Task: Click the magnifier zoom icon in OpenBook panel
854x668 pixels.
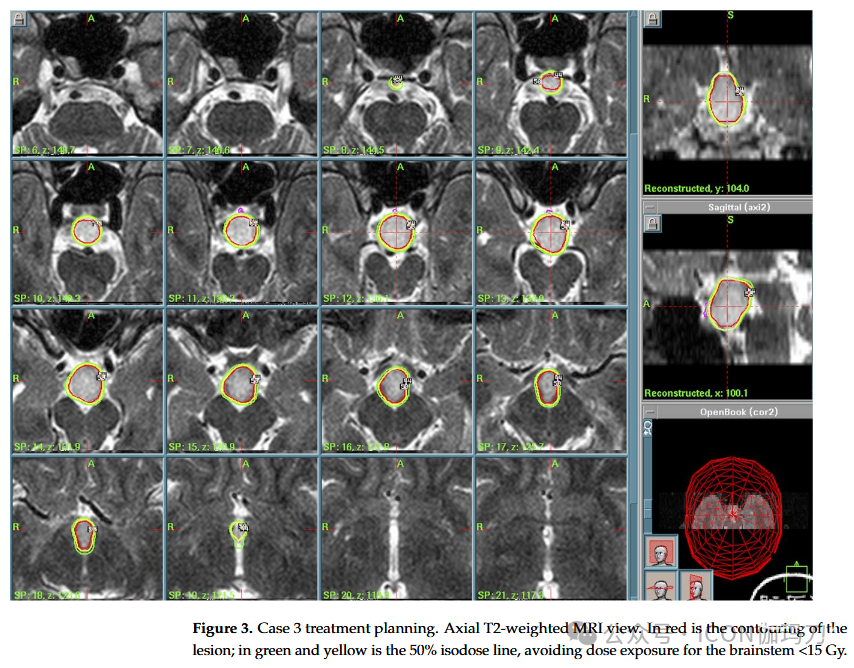Action: click(649, 427)
